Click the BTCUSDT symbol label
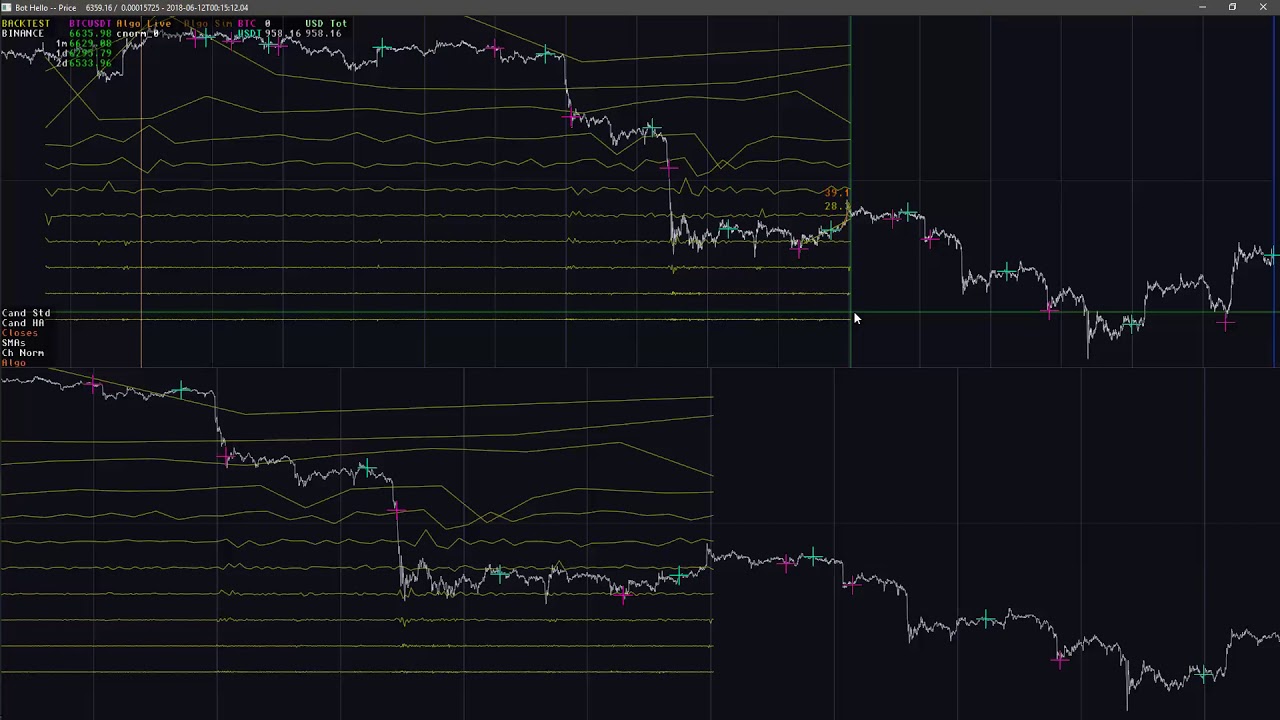This screenshot has width=1280, height=720. pos(90,23)
